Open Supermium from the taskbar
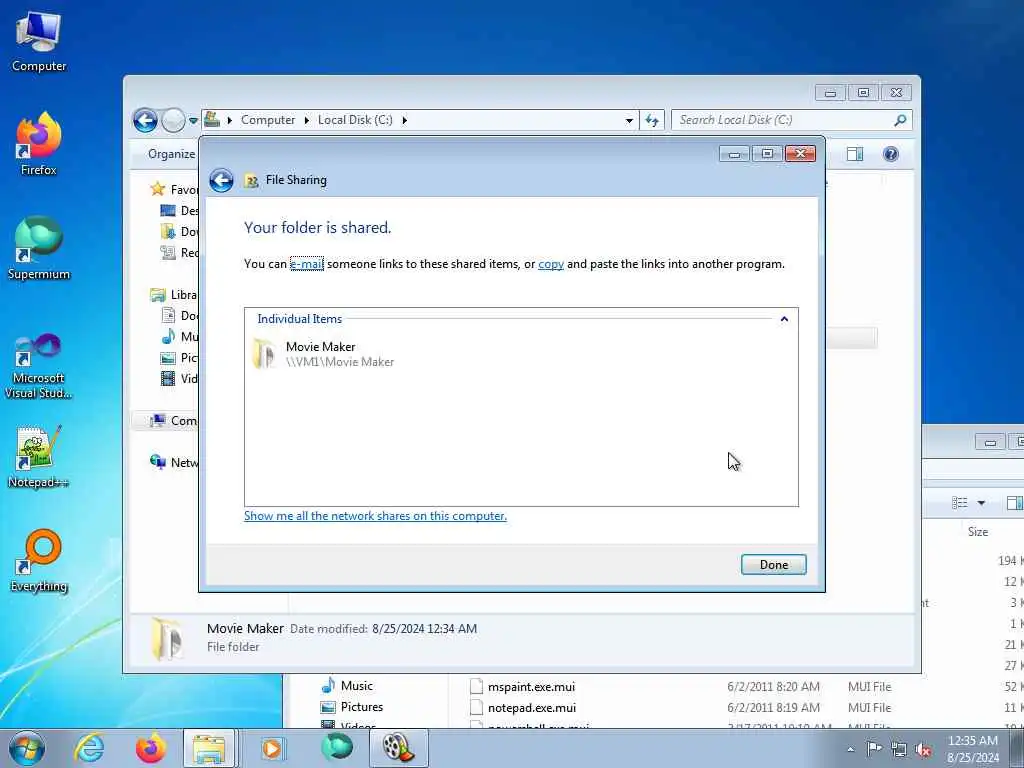This screenshot has height=768, width=1024. (x=337, y=748)
